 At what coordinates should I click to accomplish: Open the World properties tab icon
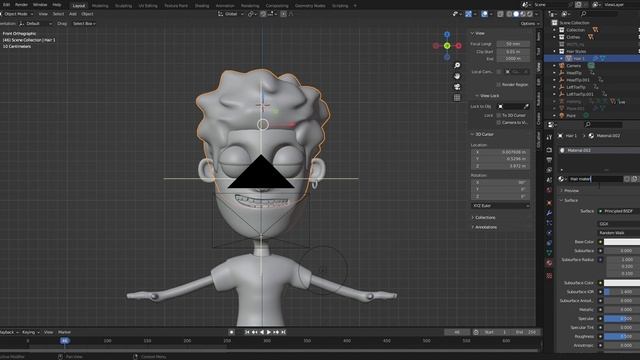pyautogui.click(x=549, y=190)
